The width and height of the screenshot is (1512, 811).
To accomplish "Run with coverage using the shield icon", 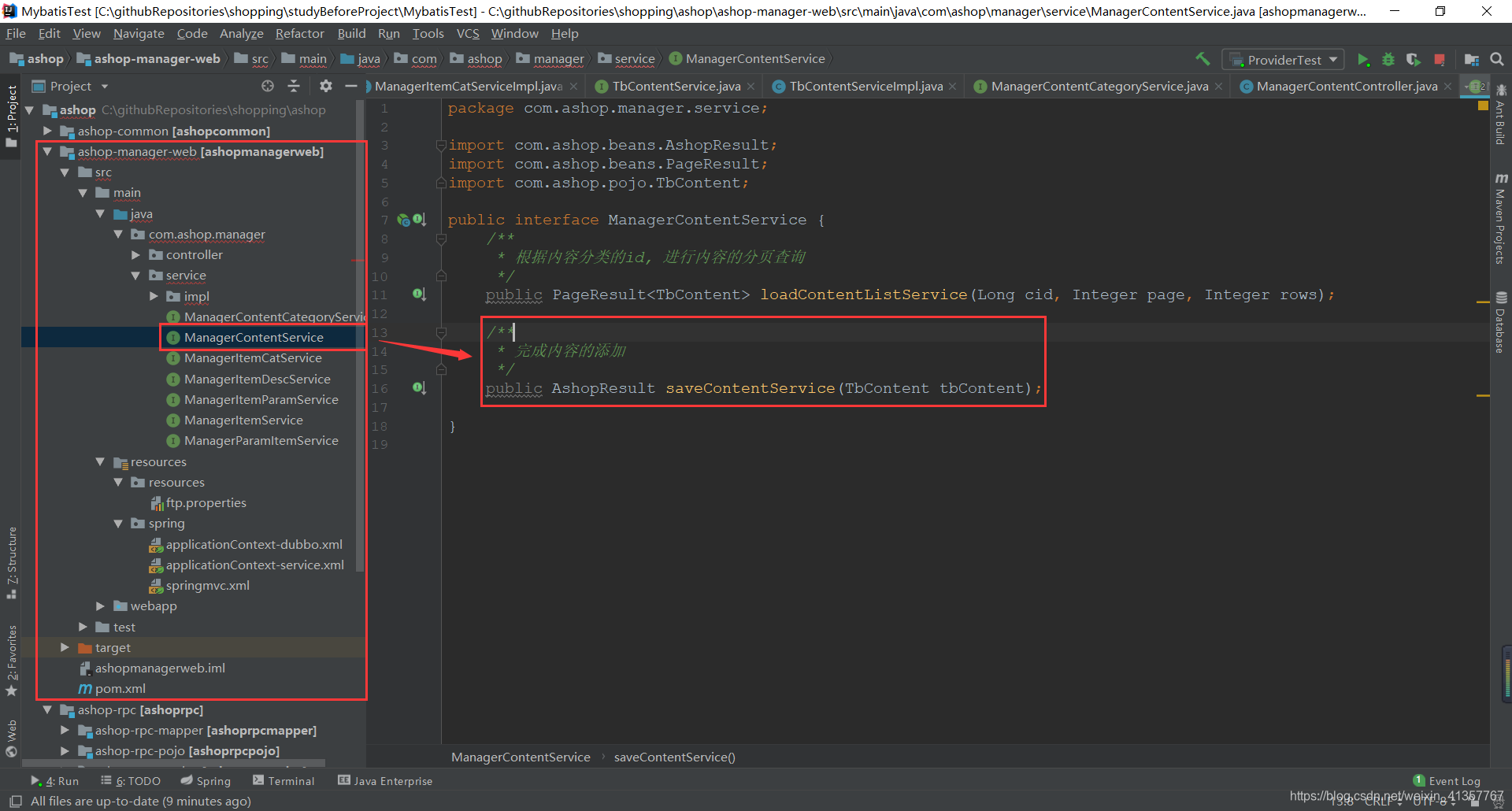I will click(x=1414, y=60).
